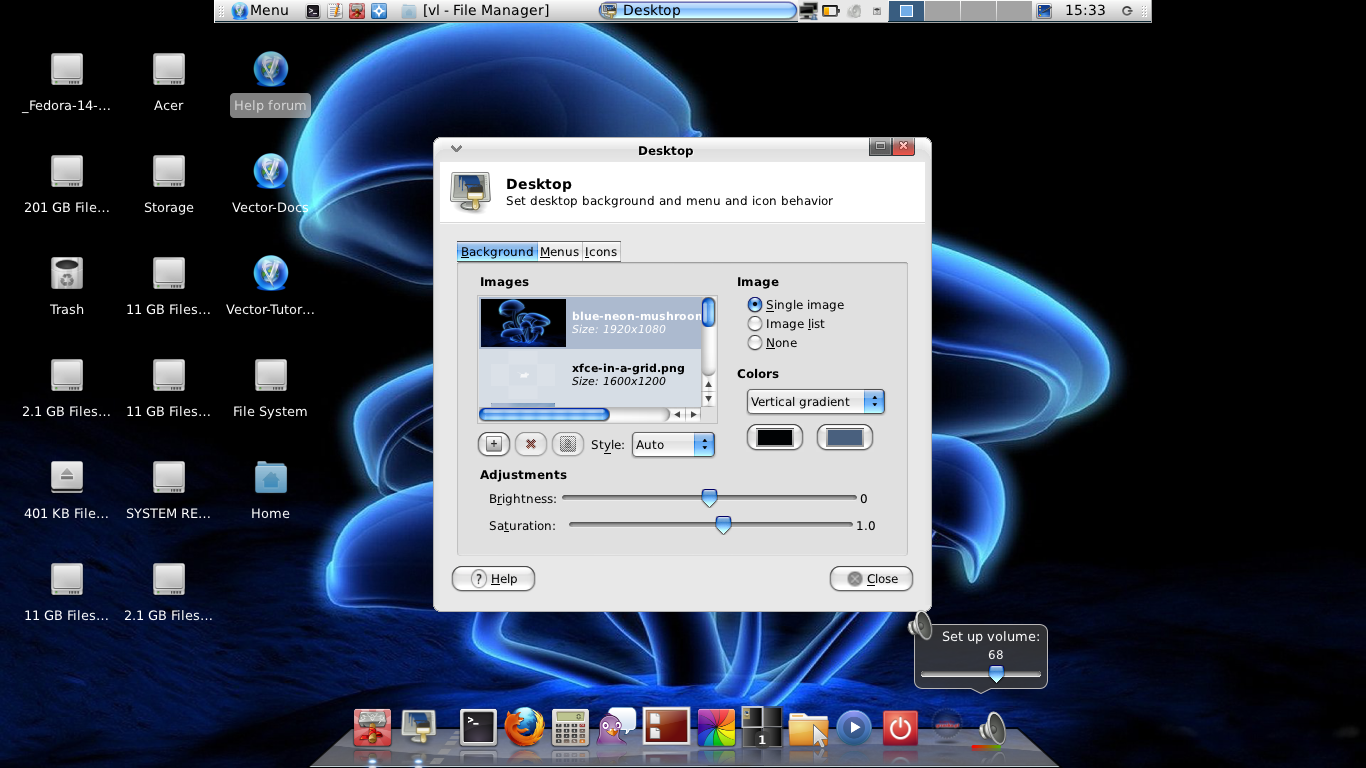1366x768 pixels.
Task: Switch background mode to Image list
Action: tap(755, 323)
